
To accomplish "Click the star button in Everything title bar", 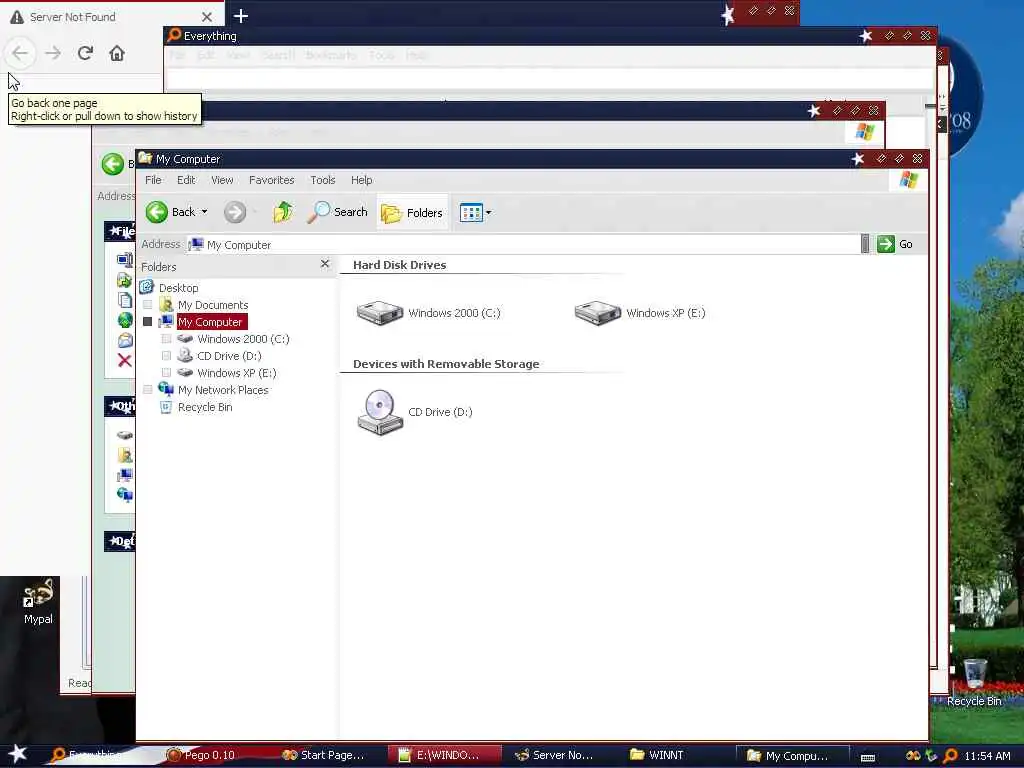I will coord(866,36).
